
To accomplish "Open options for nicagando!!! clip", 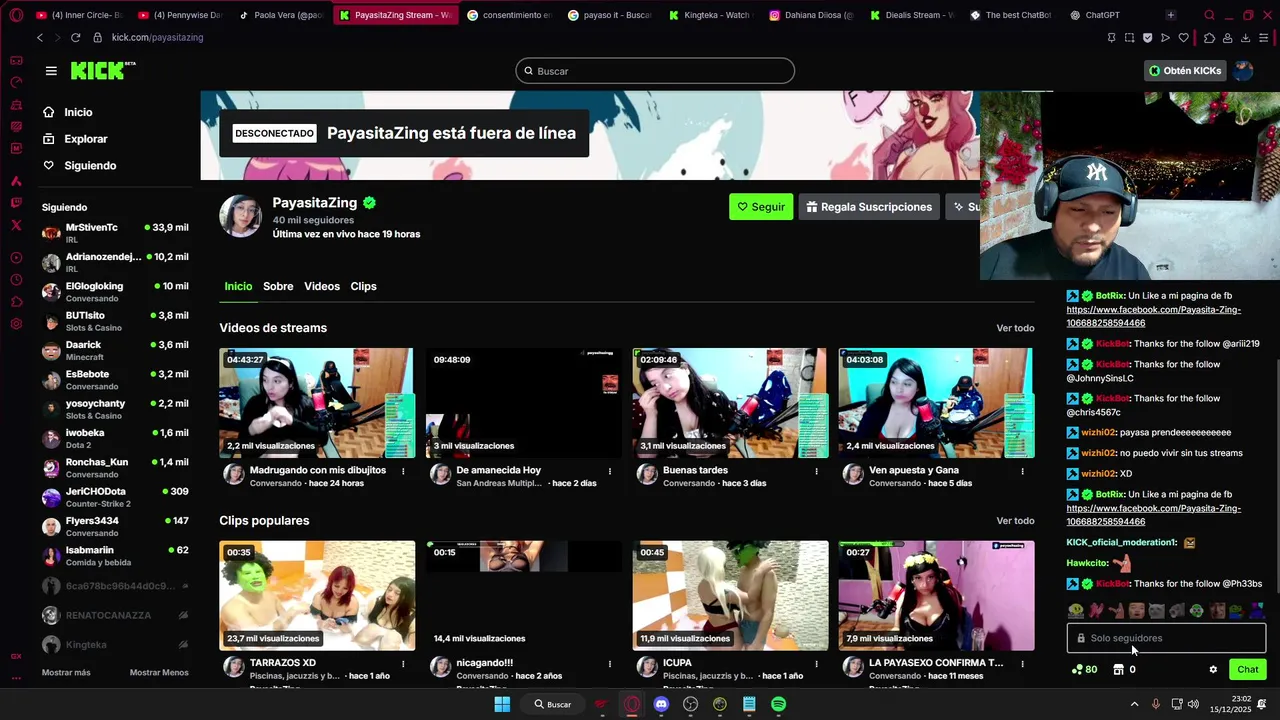I will click(609, 663).
